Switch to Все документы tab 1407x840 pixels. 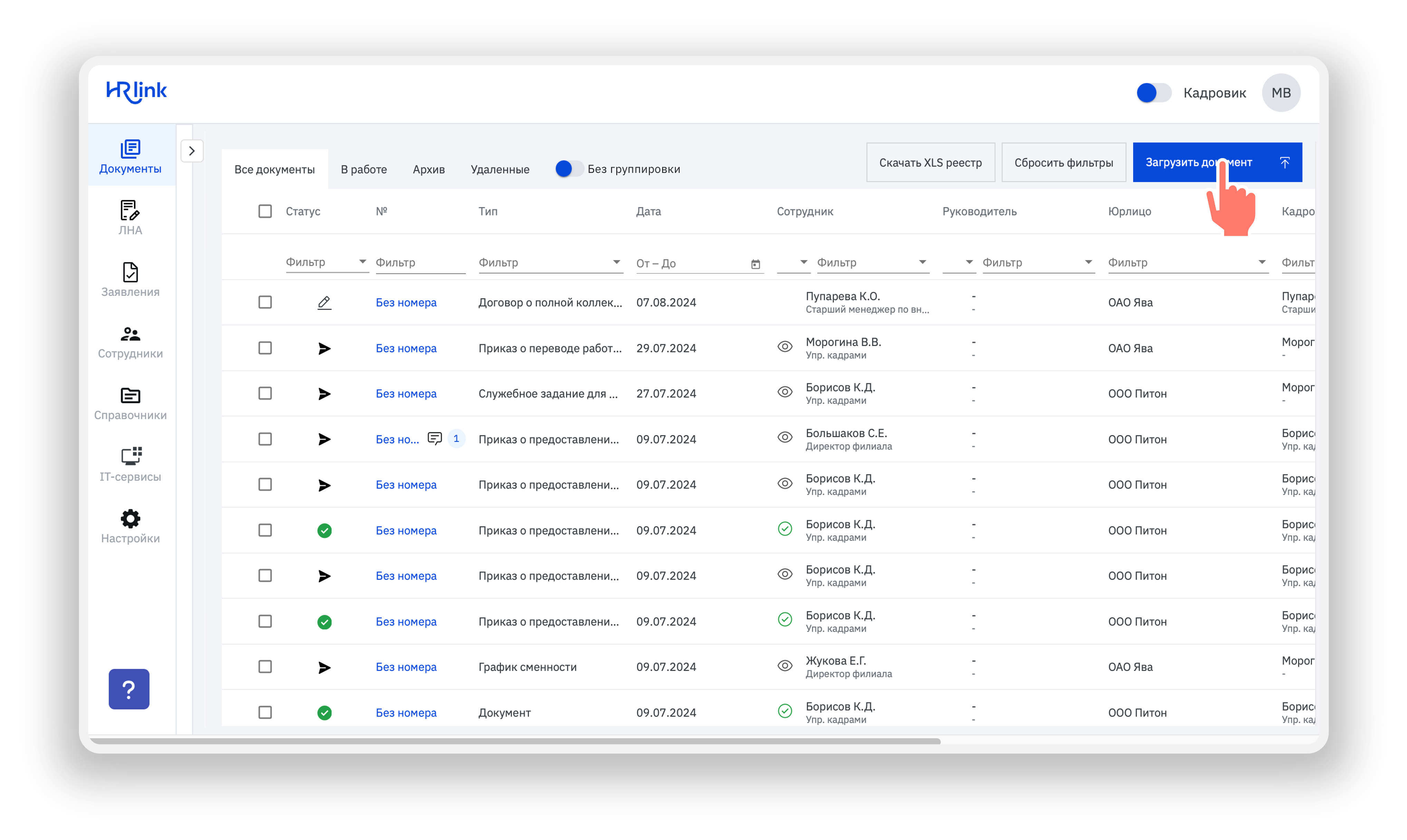[275, 169]
